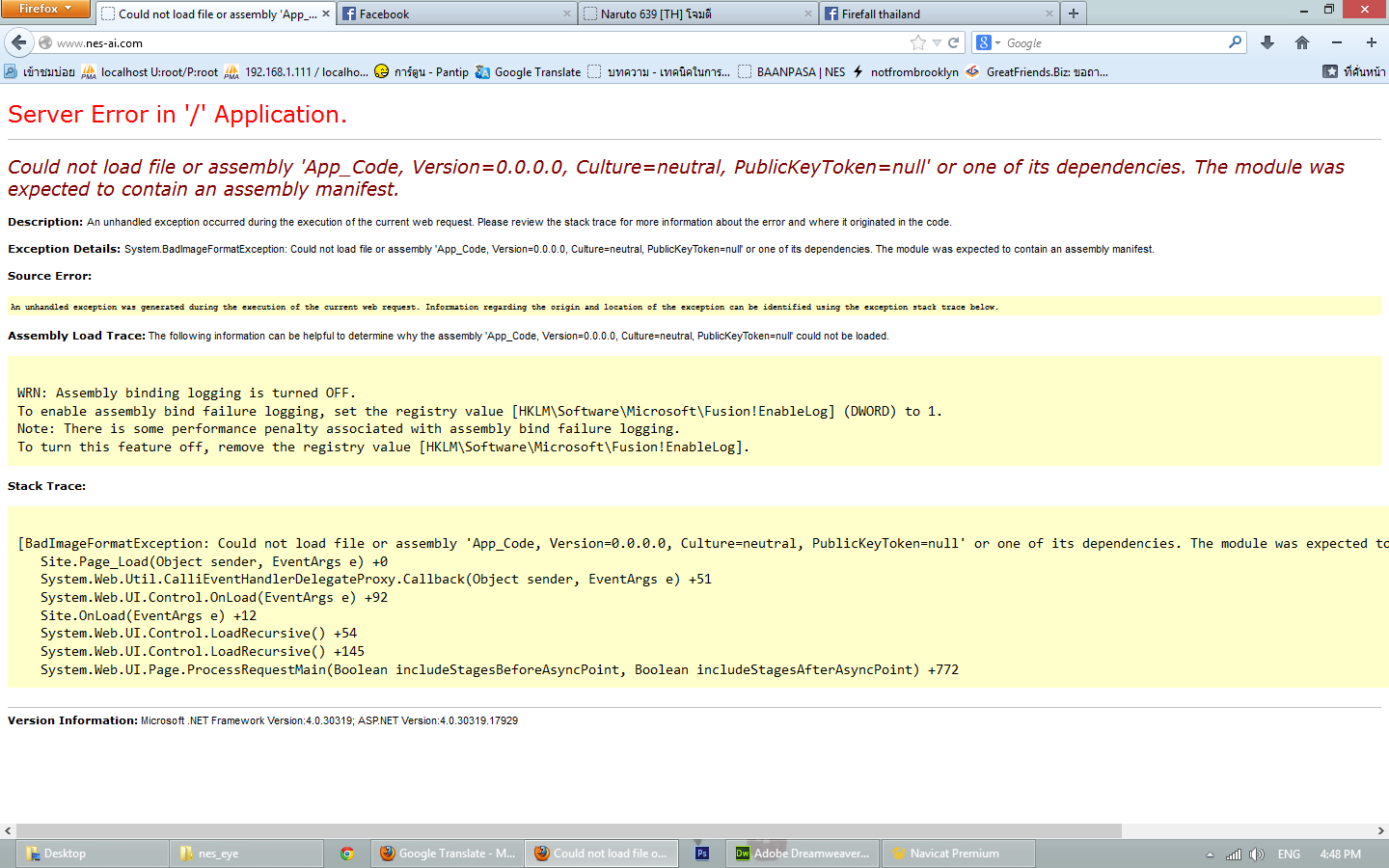Click the 4:48 PM system clock
Image resolution: width=1389 pixels, height=868 pixels.
click(1340, 854)
